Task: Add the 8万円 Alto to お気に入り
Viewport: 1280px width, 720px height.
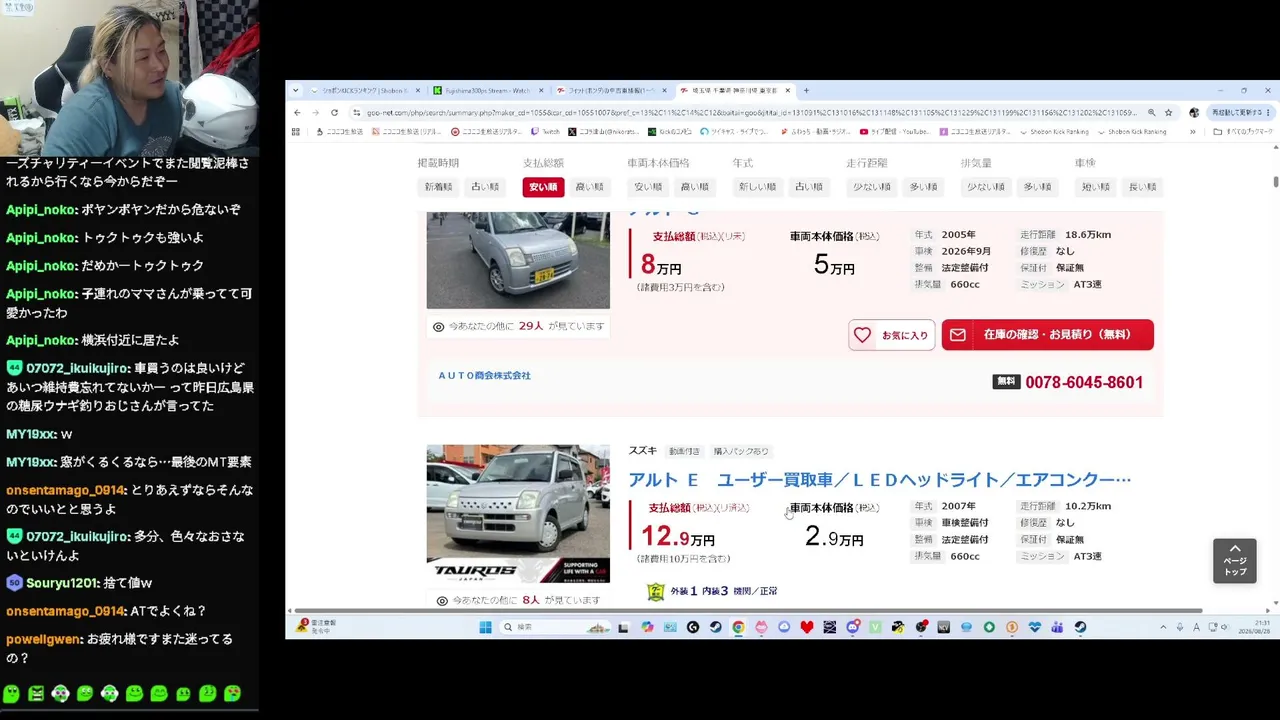Action: tap(892, 335)
